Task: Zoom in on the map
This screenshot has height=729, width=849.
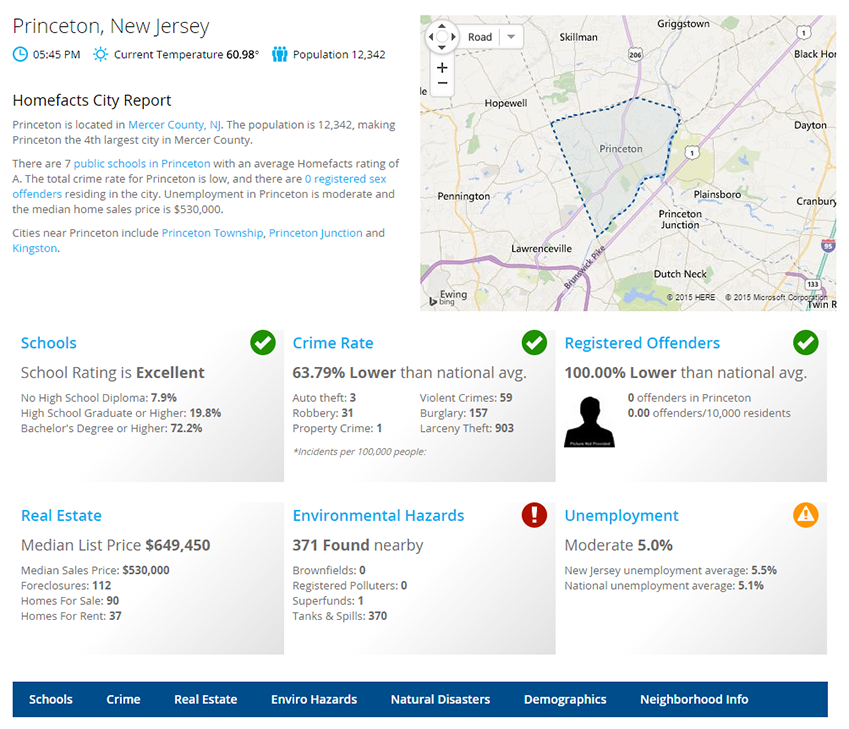Action: (x=442, y=67)
